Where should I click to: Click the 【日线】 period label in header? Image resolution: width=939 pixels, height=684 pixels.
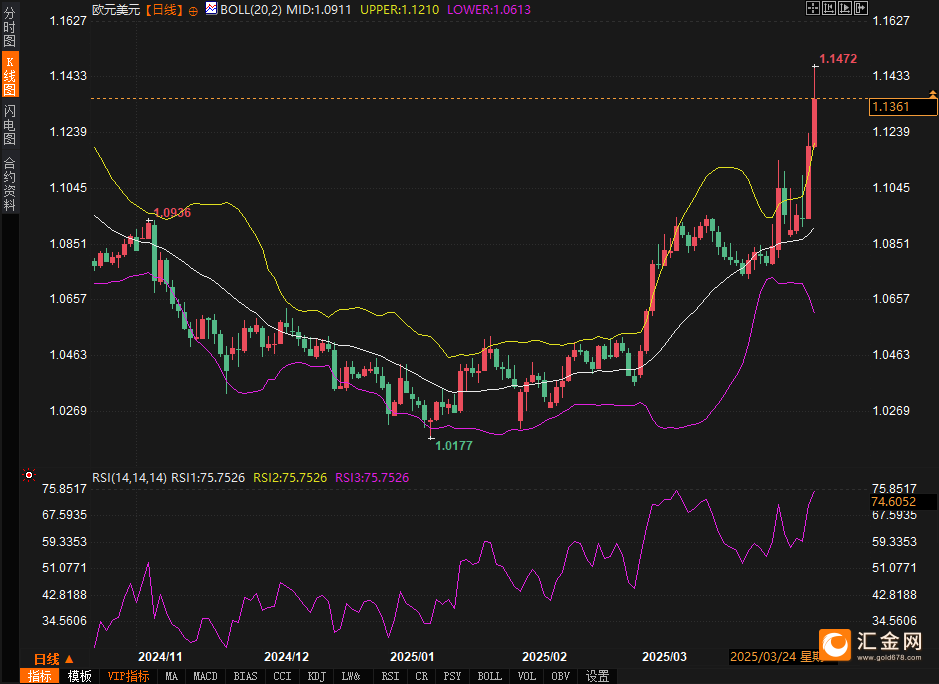(x=163, y=10)
